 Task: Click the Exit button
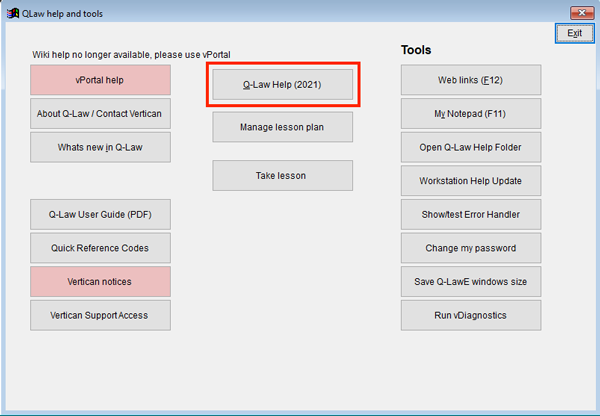[x=574, y=33]
